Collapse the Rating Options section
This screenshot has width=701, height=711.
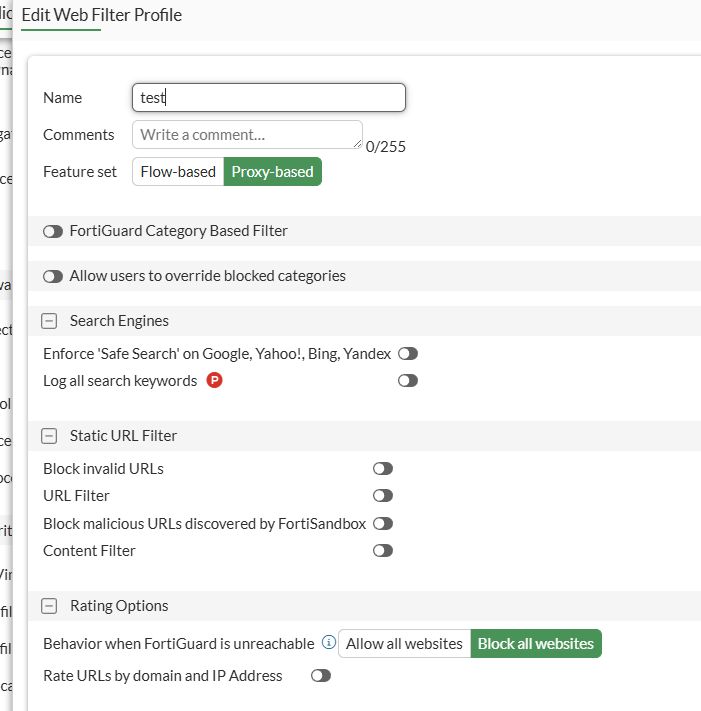point(49,606)
